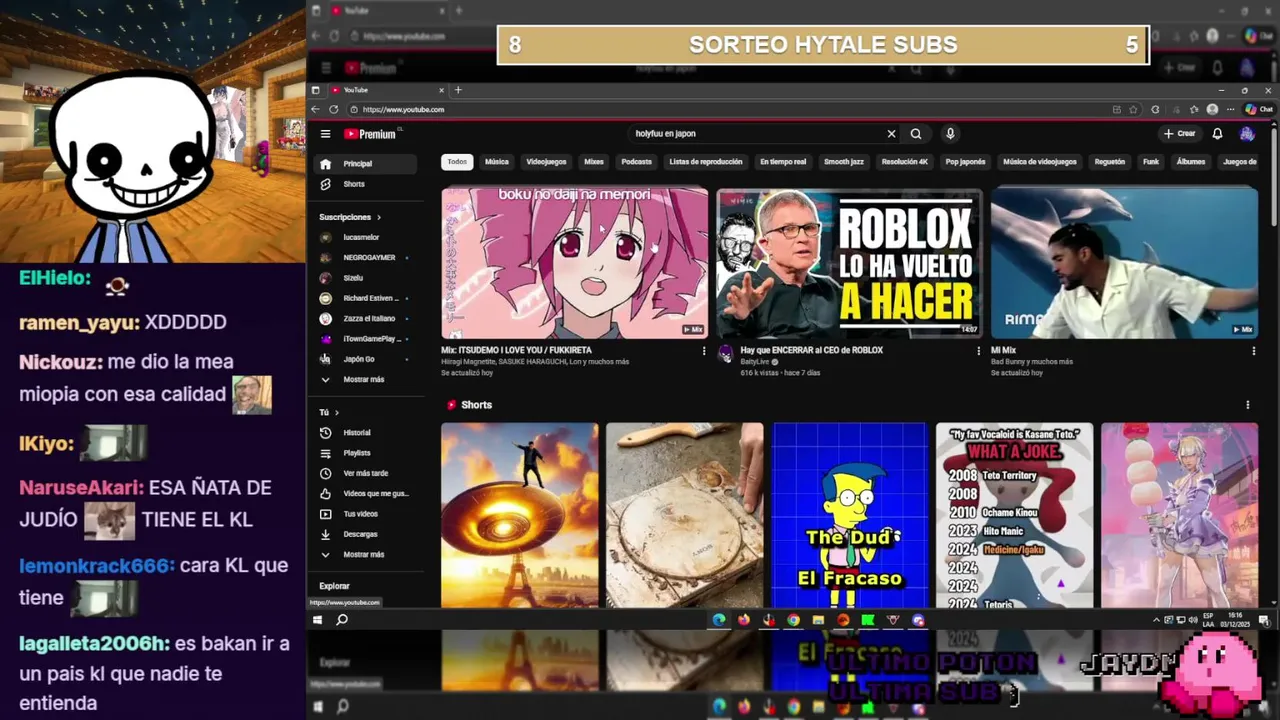Screen dimensions: 1280x720
Task: Select the Podcasts filter chip
Action: (636, 162)
